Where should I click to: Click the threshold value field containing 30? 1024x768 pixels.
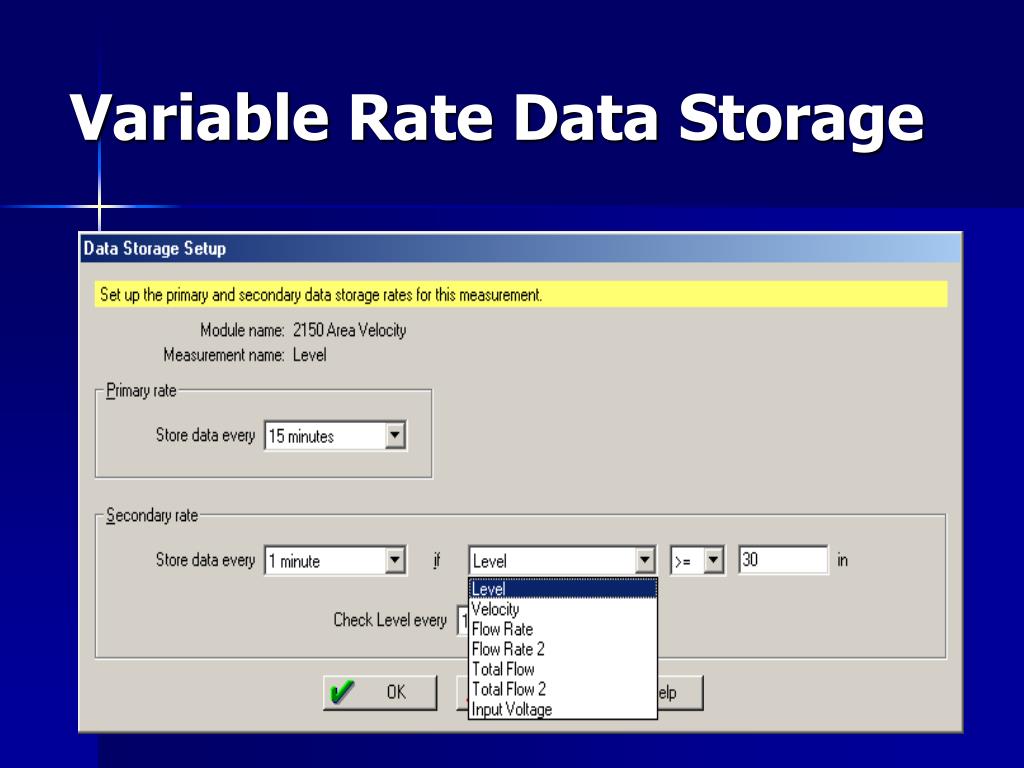[783, 560]
